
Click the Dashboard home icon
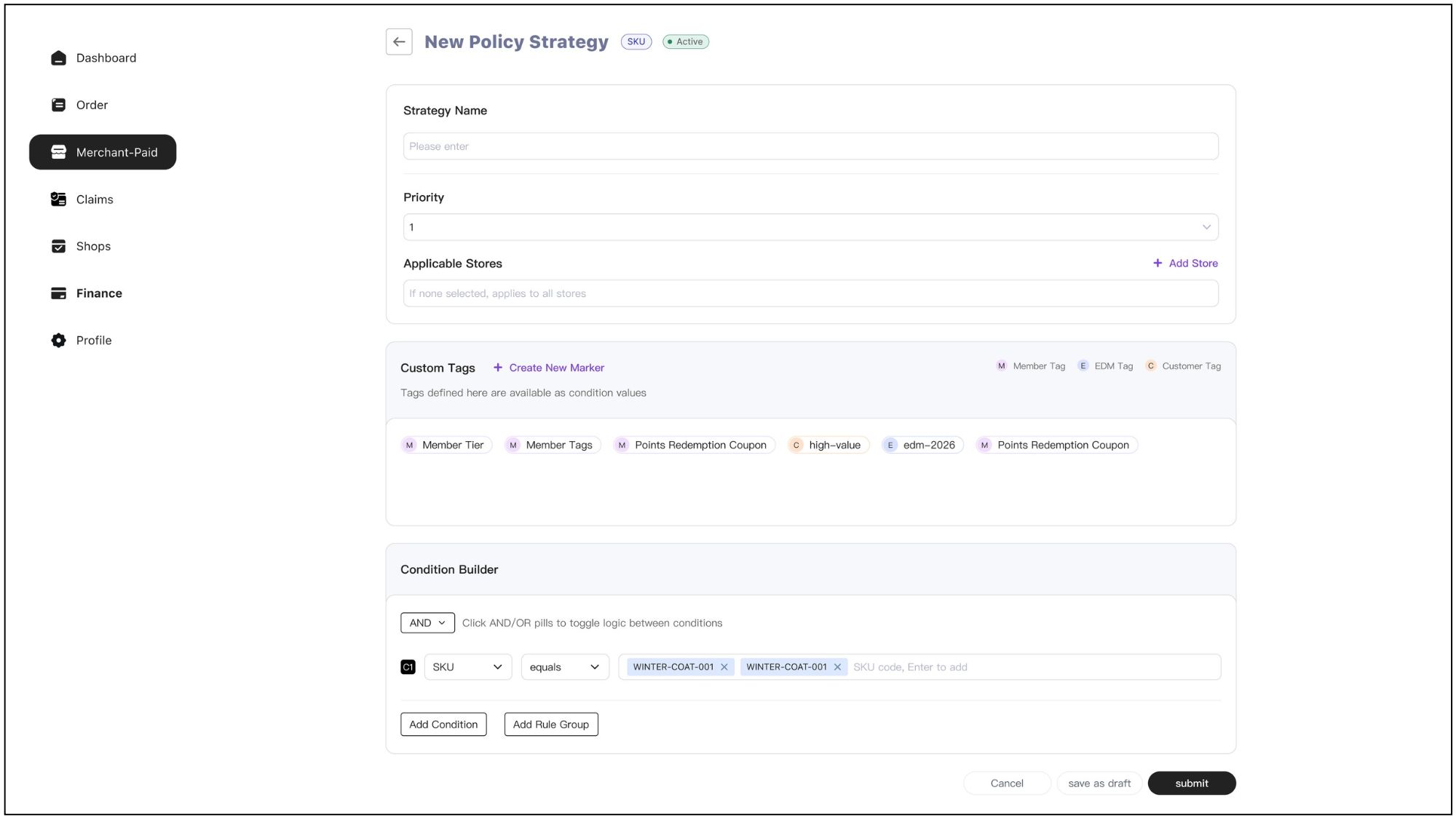click(59, 58)
